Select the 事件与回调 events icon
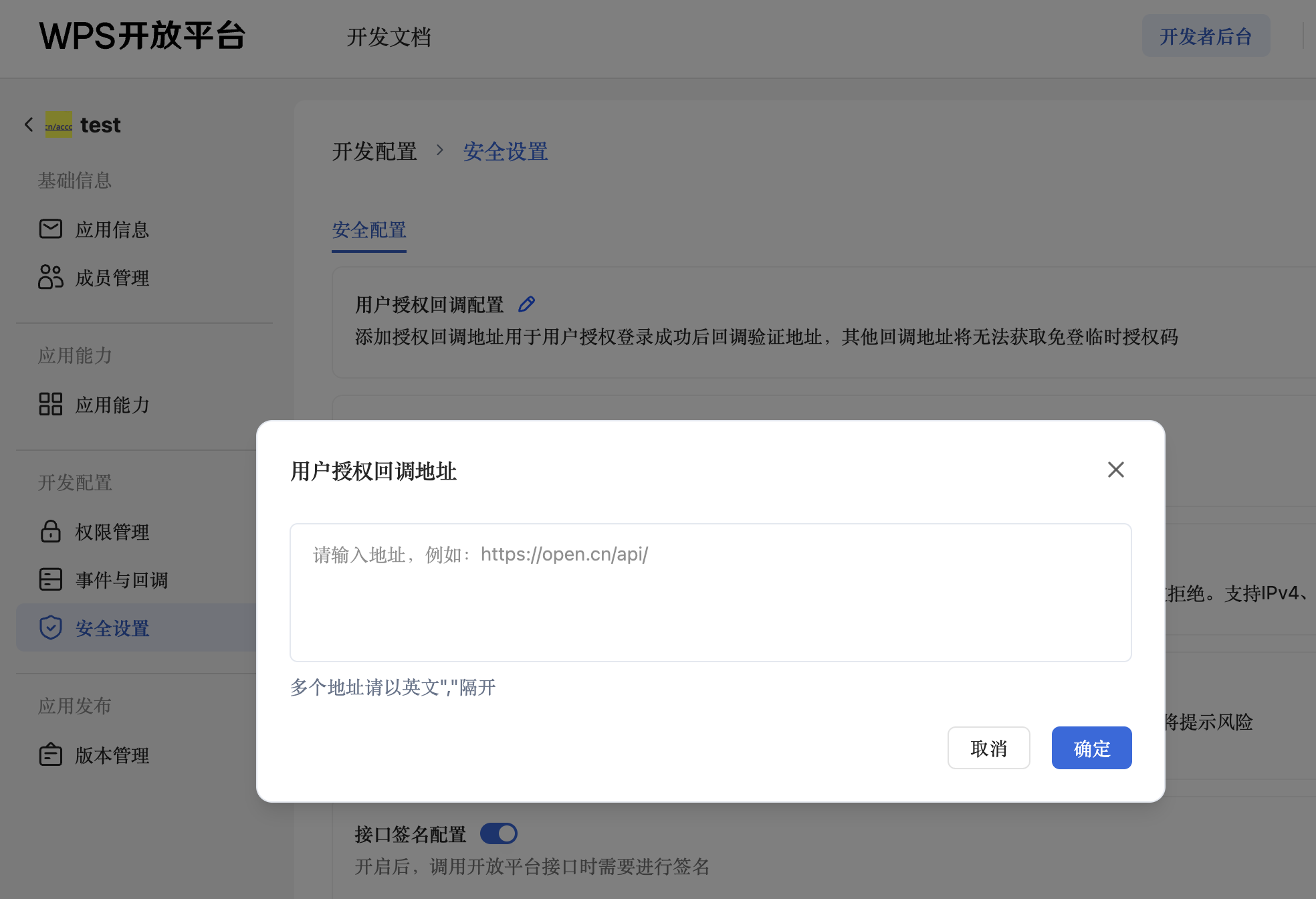The height and width of the screenshot is (899, 1316). click(x=49, y=580)
